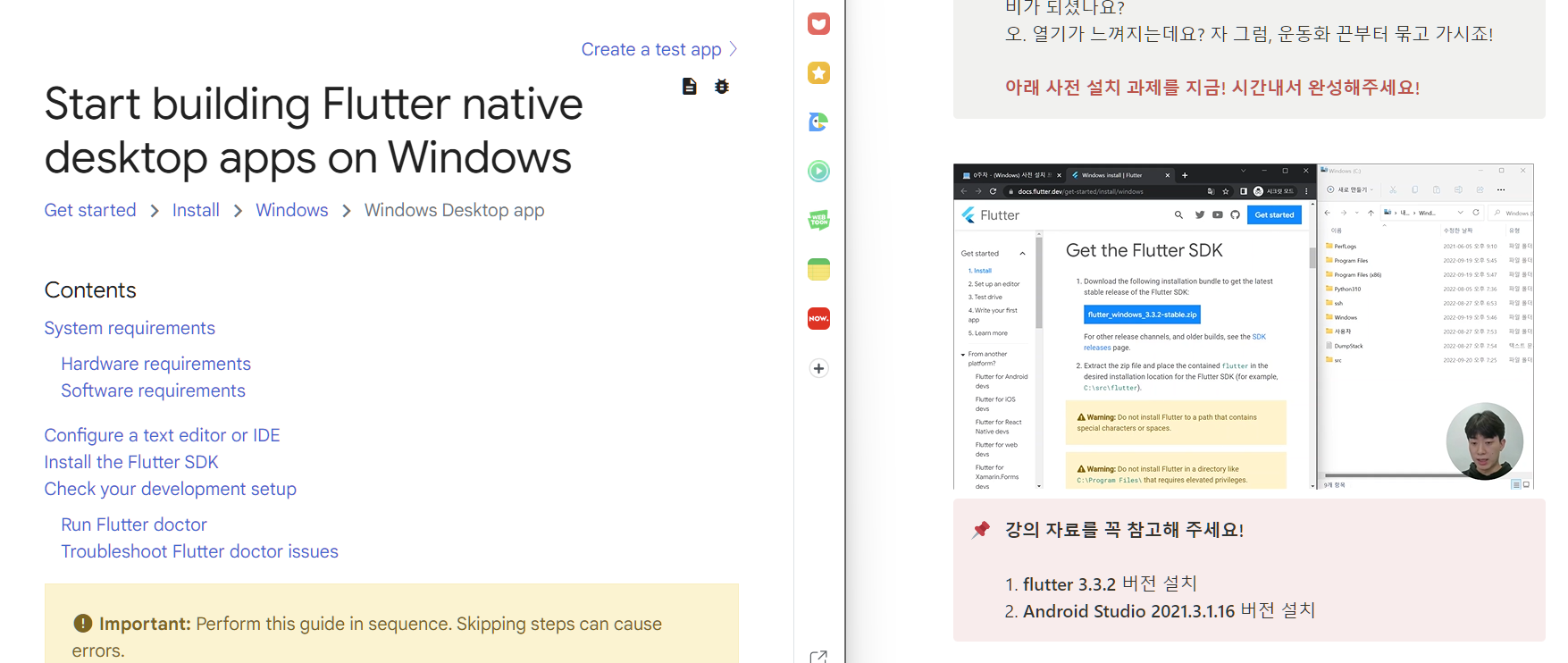The height and width of the screenshot is (663, 1568).
Task: Go to 'Install' breadcrumb
Action: tap(196, 210)
